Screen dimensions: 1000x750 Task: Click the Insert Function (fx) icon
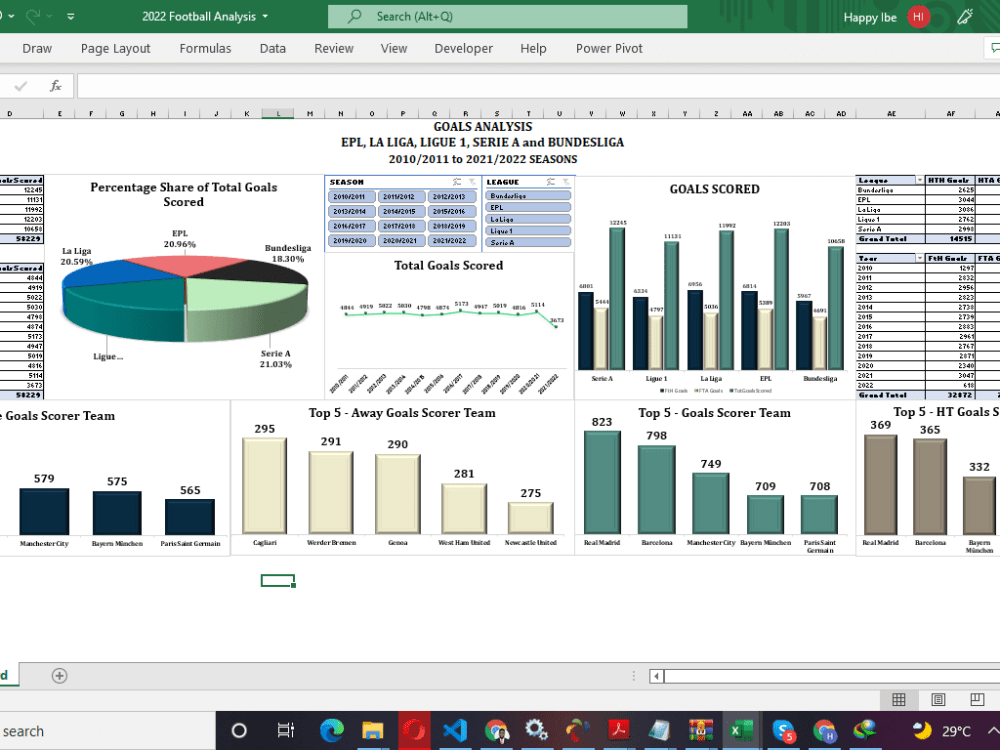55,85
